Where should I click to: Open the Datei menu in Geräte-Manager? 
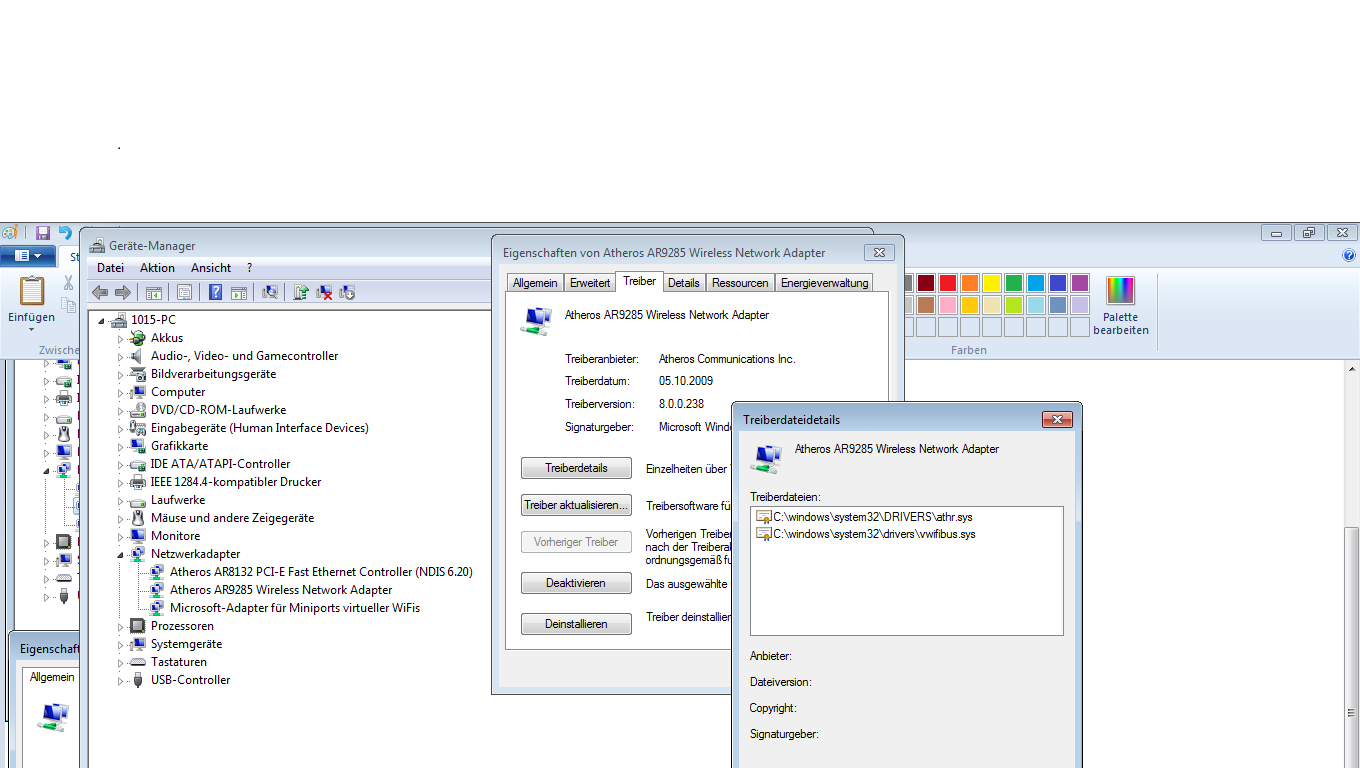pos(111,268)
